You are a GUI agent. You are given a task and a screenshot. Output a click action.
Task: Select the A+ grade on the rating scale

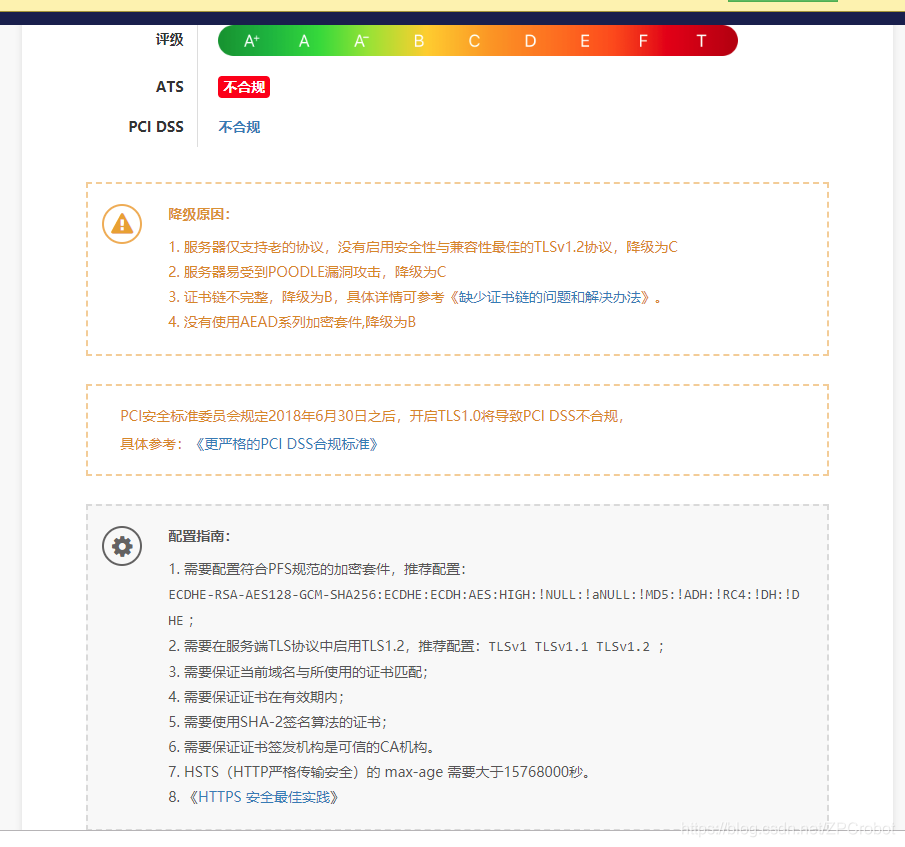(249, 40)
